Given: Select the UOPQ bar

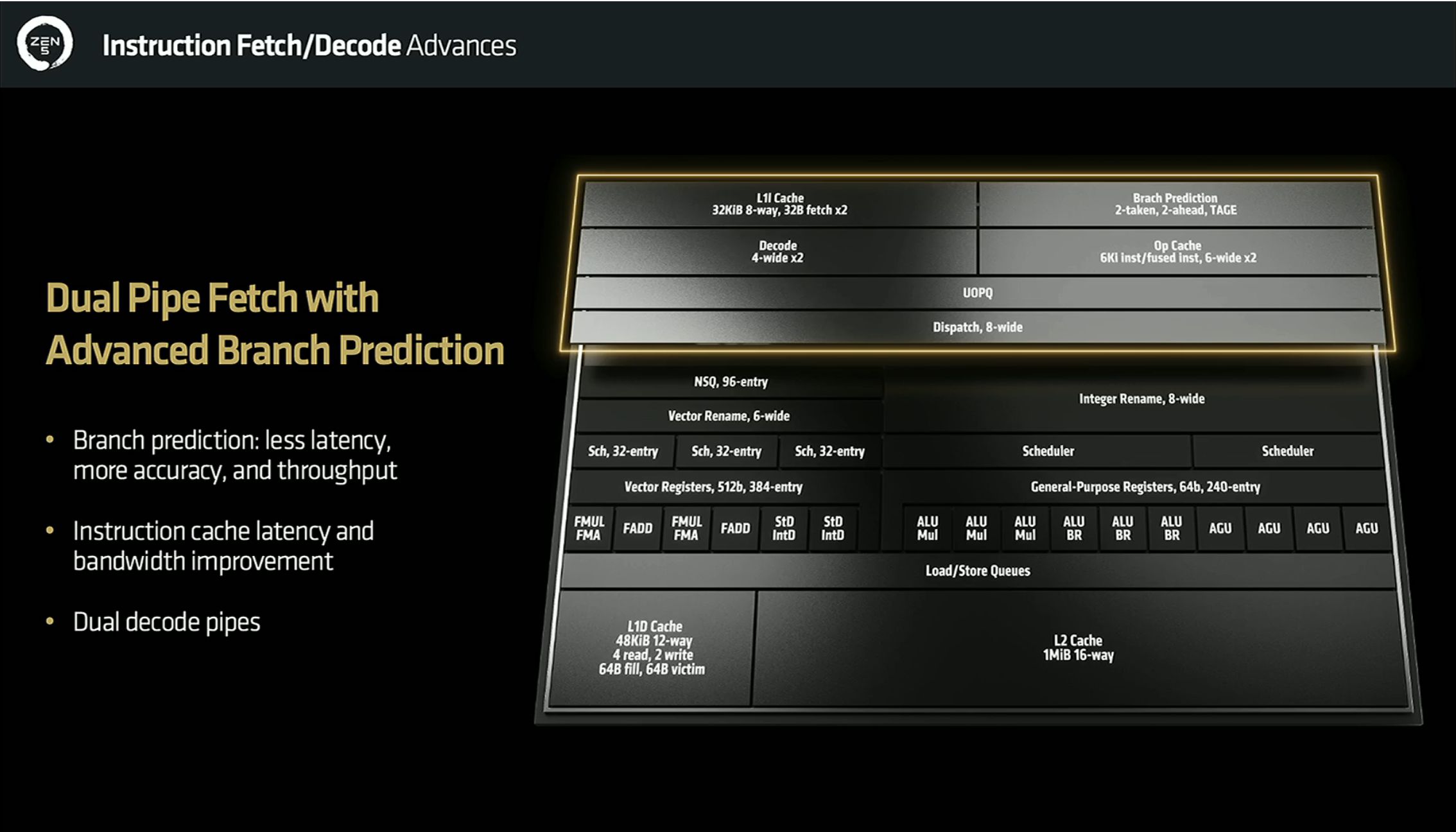Looking at the screenshot, I should click(977, 293).
